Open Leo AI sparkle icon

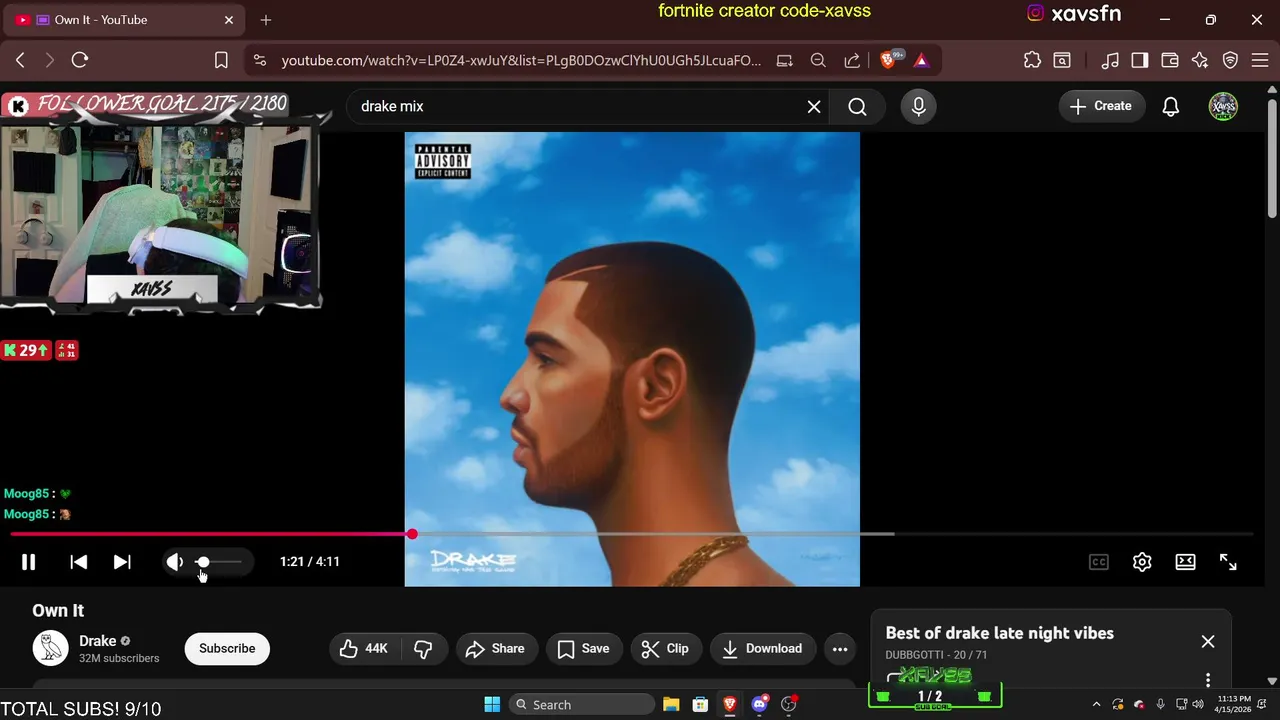coord(1200,60)
